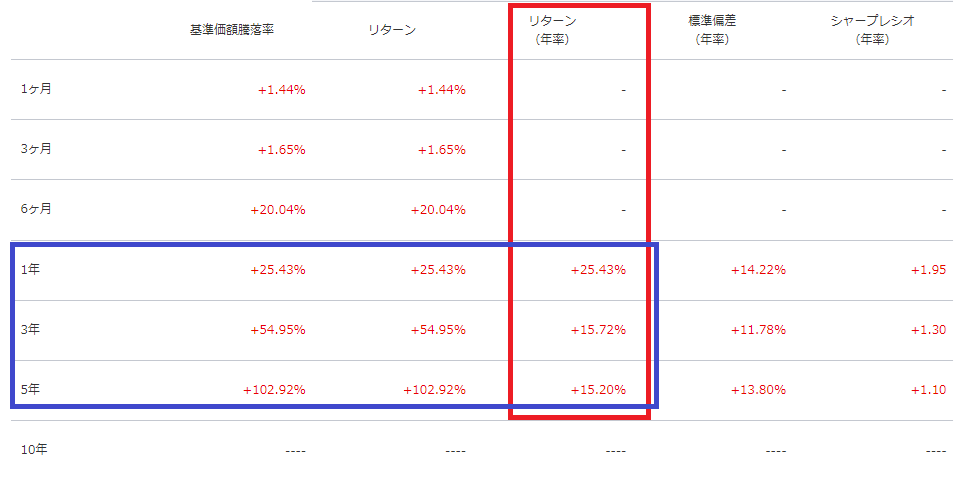The image size is (960, 479).
Task: Select the 1ヶ月 row label
Action: coord(36,89)
